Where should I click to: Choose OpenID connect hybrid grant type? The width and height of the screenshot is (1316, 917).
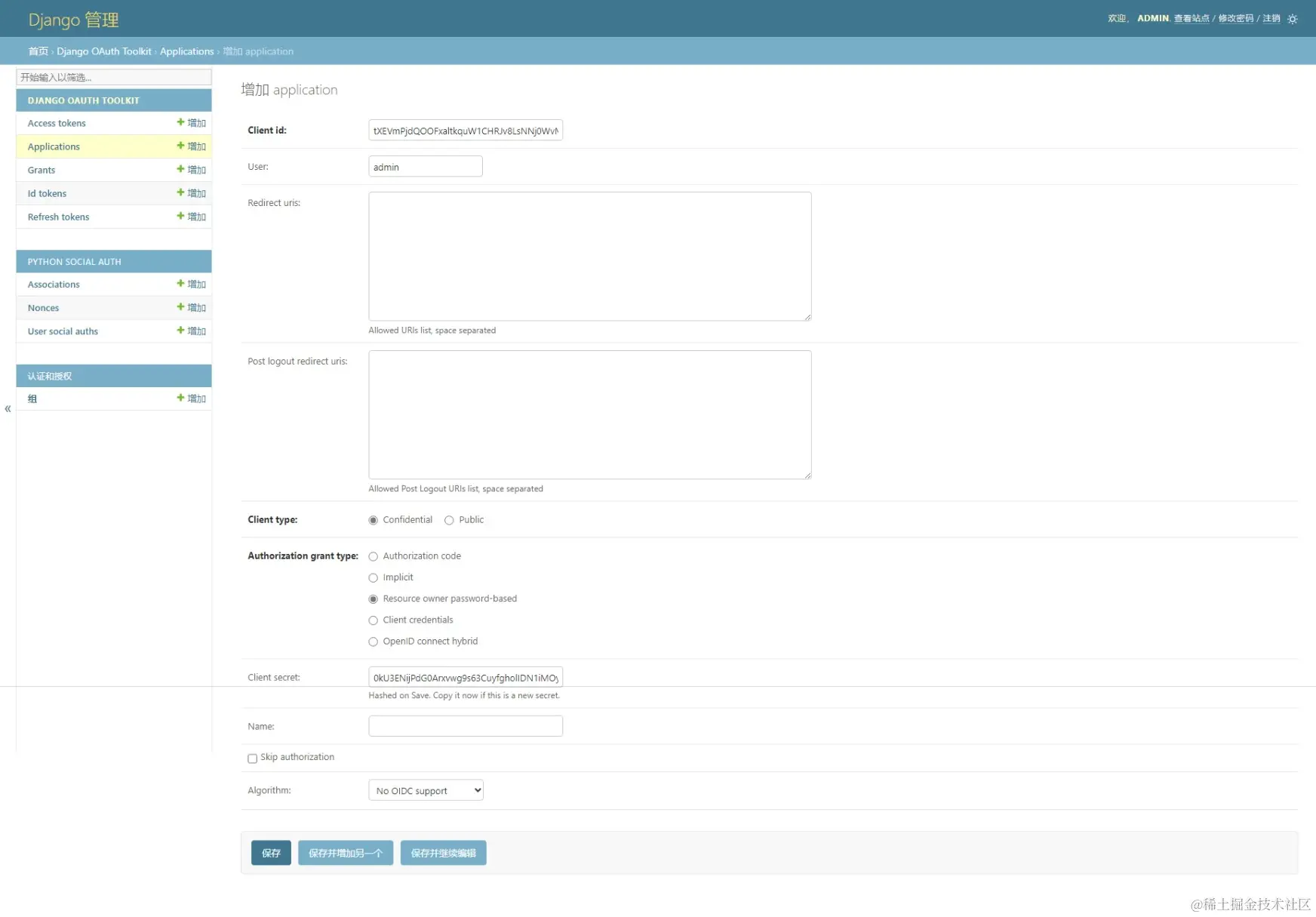click(x=373, y=642)
